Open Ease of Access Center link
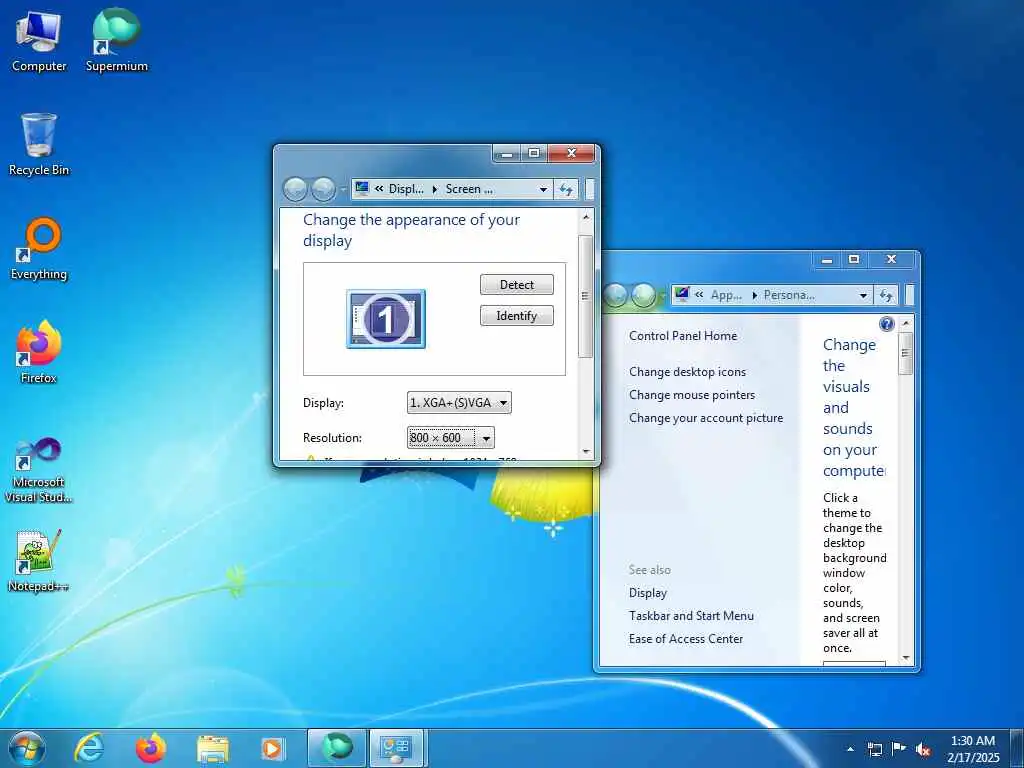This screenshot has height=768, width=1024. tap(686, 639)
